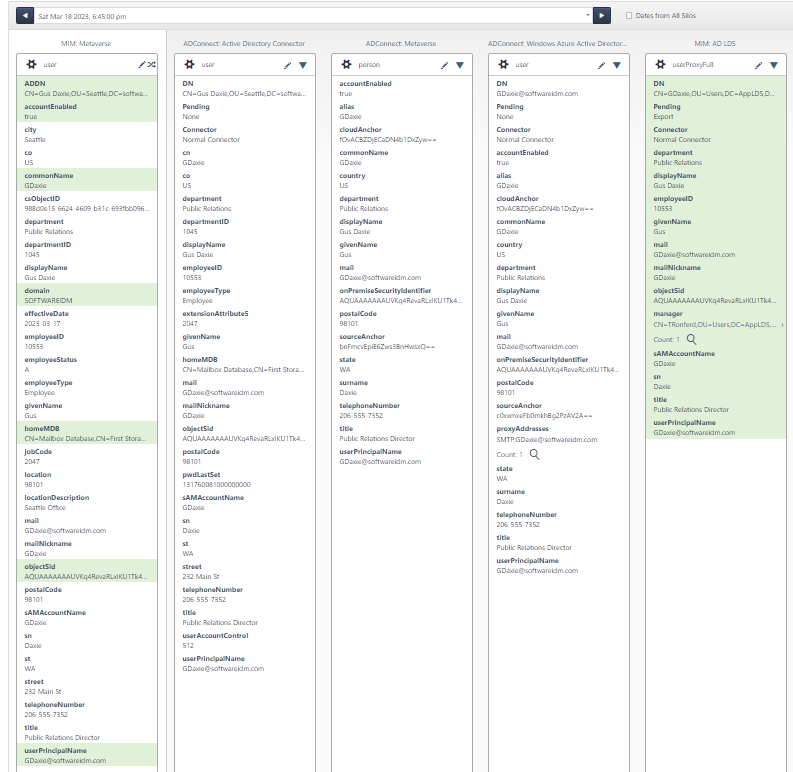Click MIM: AD LDS column heading
Image resolution: width=793 pixels, height=772 pixels.
click(715, 44)
